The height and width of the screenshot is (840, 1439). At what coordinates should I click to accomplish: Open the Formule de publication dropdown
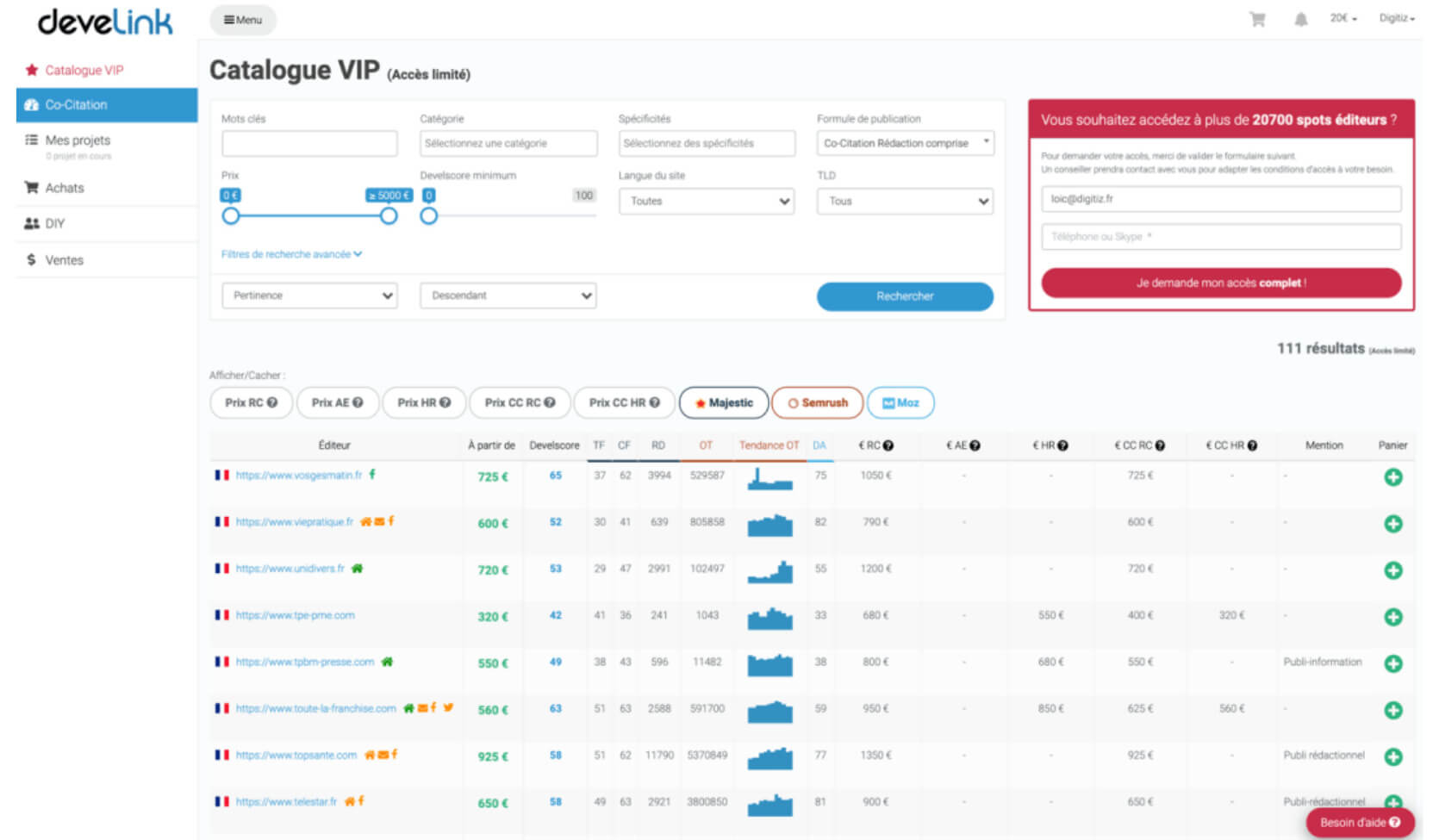coord(905,143)
